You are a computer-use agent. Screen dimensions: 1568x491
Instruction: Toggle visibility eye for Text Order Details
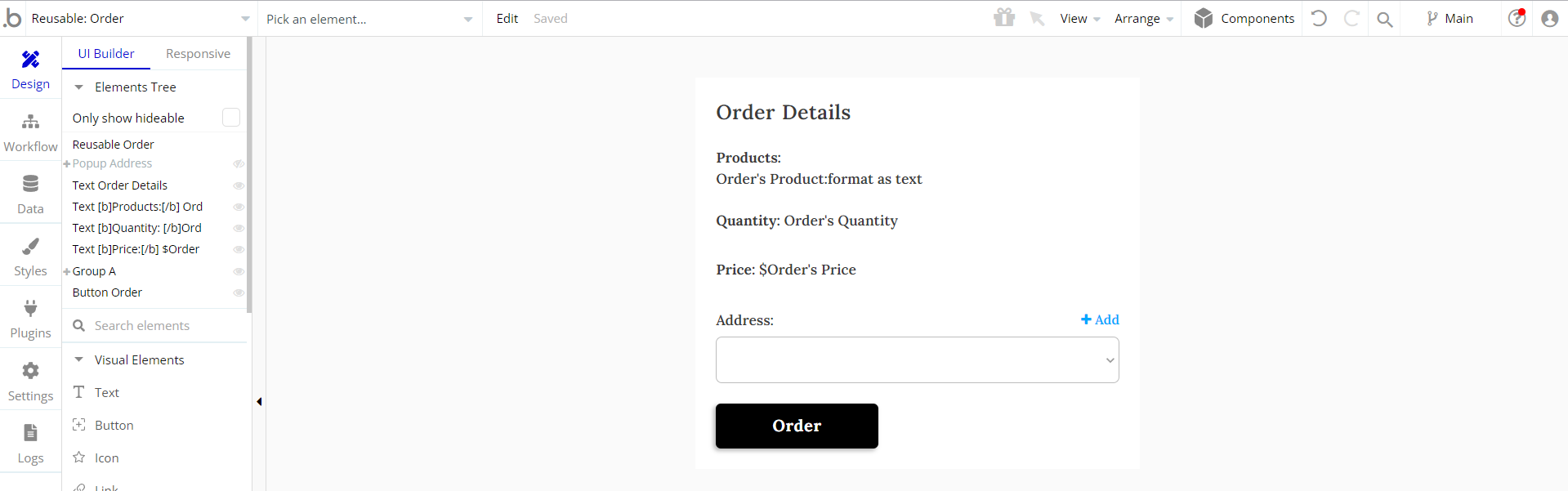coord(239,185)
